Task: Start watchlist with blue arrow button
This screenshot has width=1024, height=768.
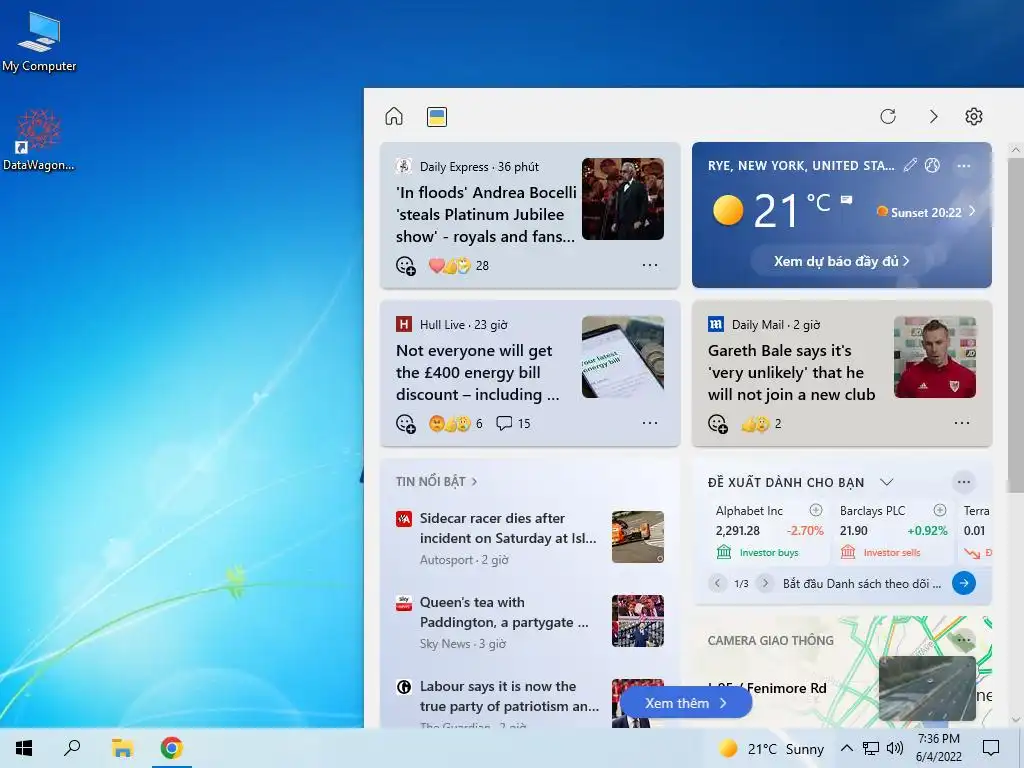Action: click(x=964, y=583)
